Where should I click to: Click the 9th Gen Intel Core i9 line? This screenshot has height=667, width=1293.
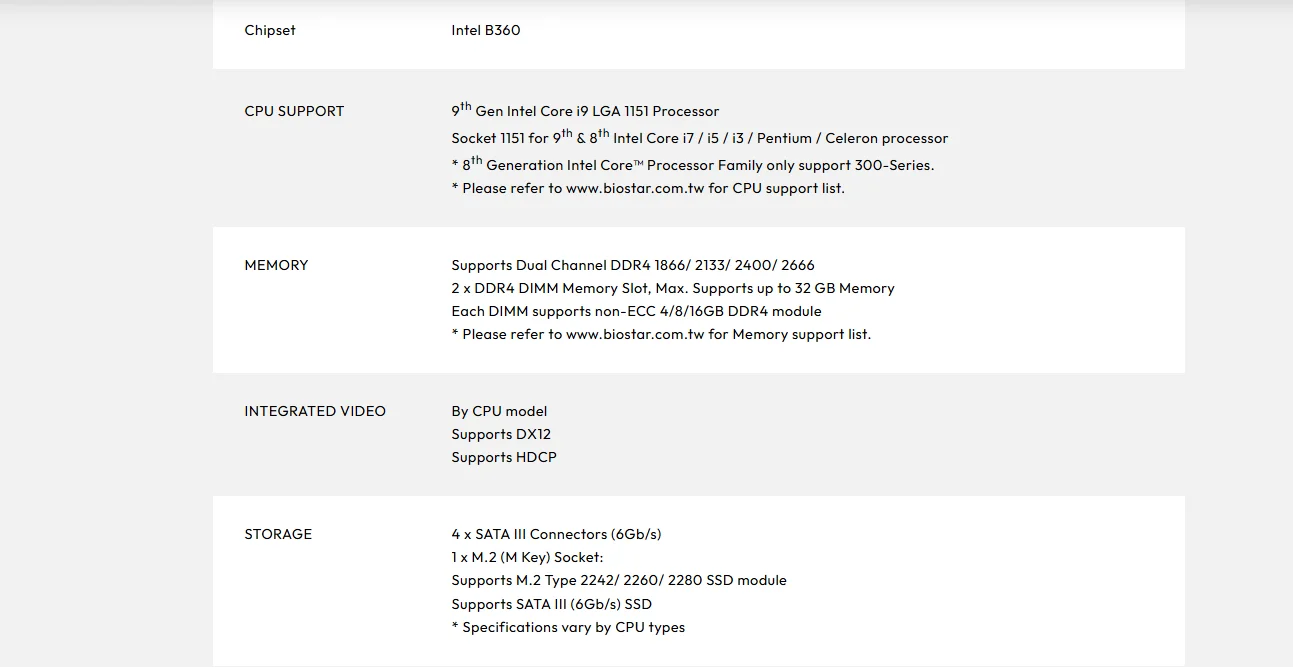tap(585, 111)
